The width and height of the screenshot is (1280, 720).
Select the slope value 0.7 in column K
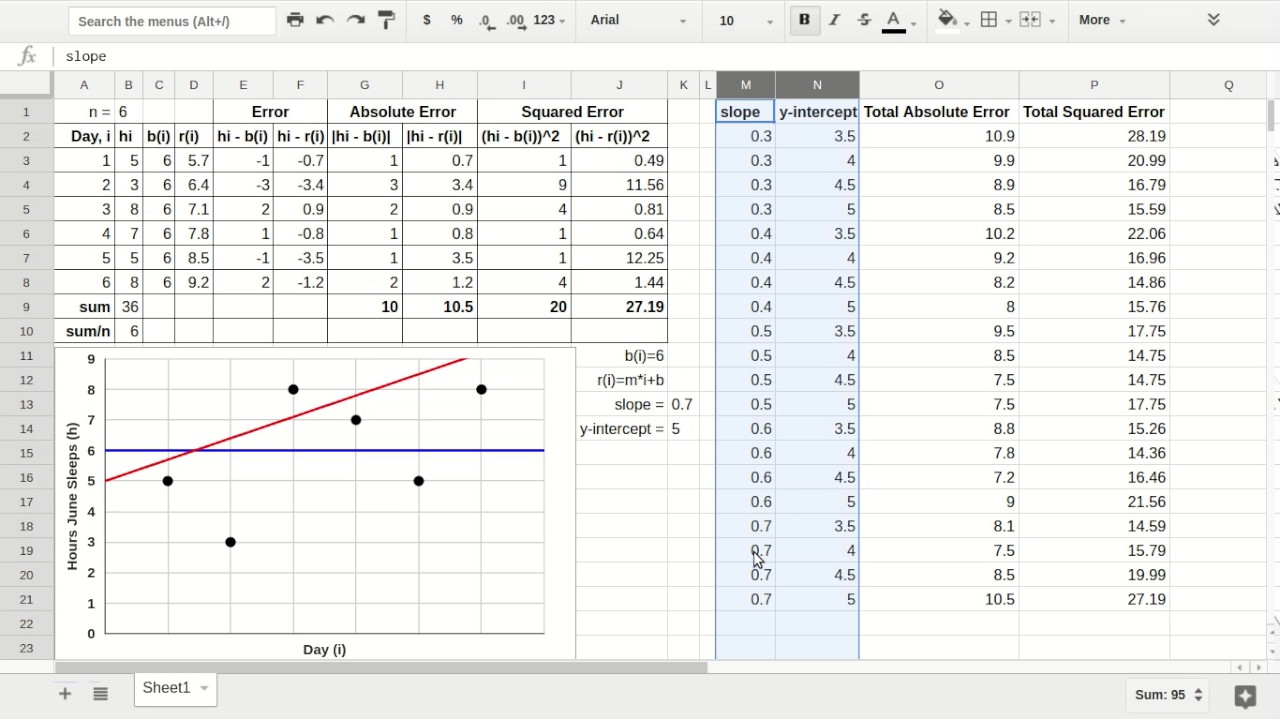(x=683, y=404)
